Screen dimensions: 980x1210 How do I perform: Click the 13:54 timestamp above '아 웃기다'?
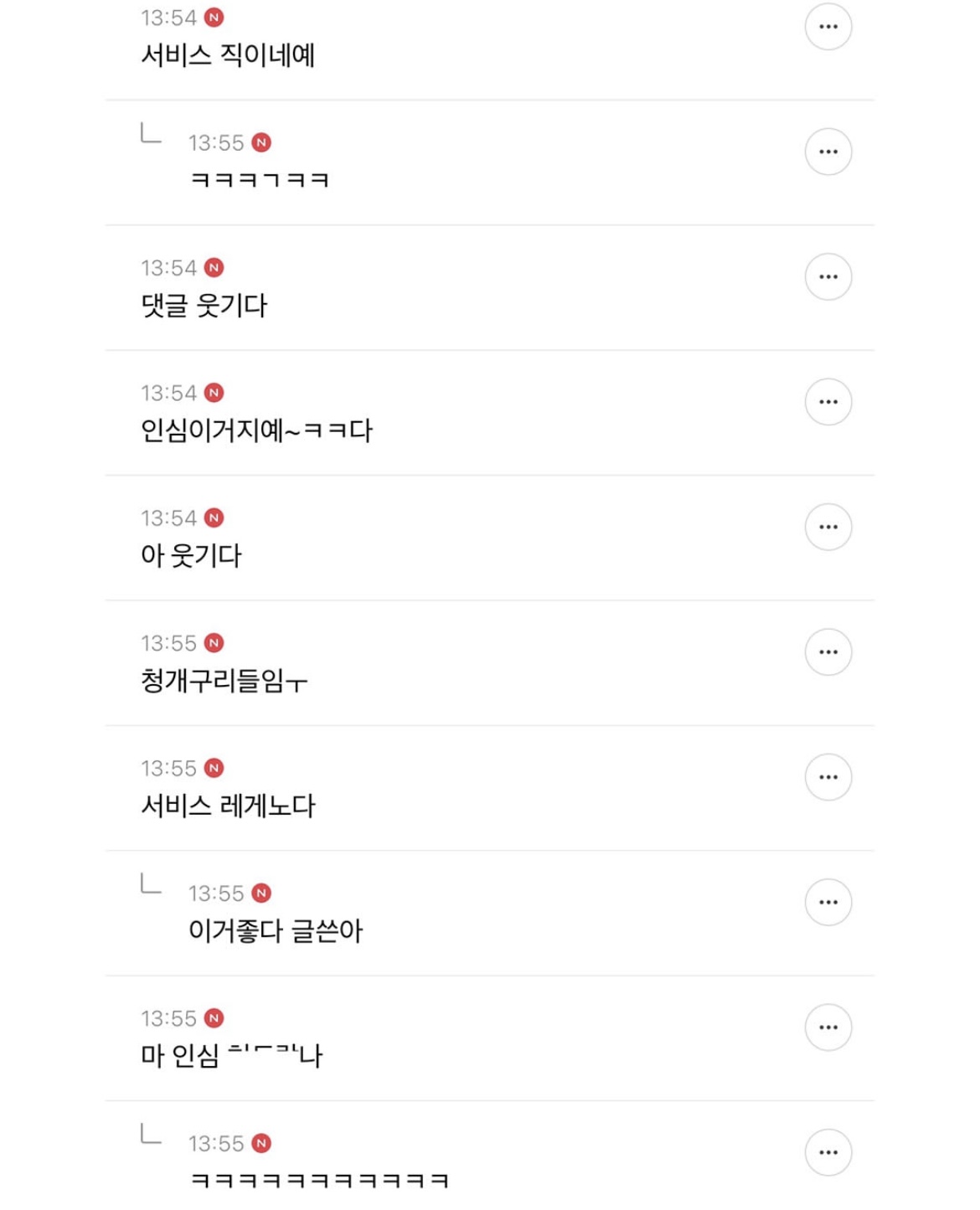coord(168,518)
